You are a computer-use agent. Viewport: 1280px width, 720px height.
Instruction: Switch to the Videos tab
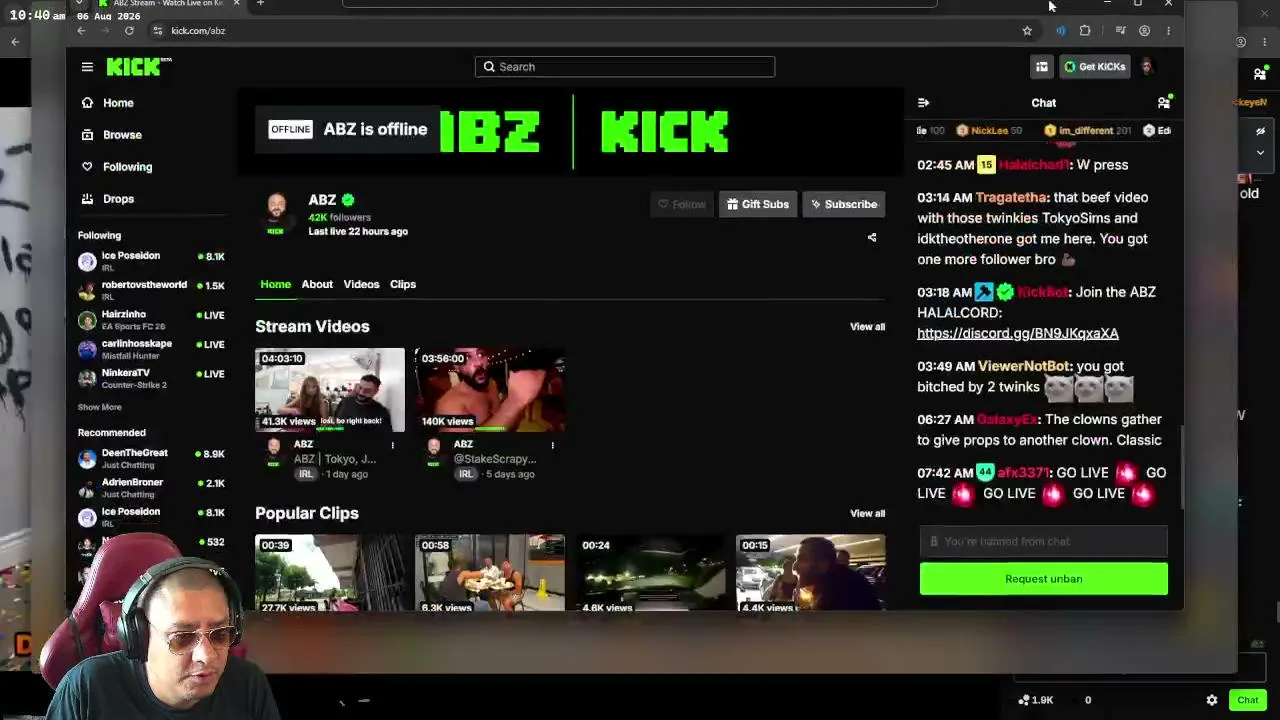pyautogui.click(x=361, y=284)
